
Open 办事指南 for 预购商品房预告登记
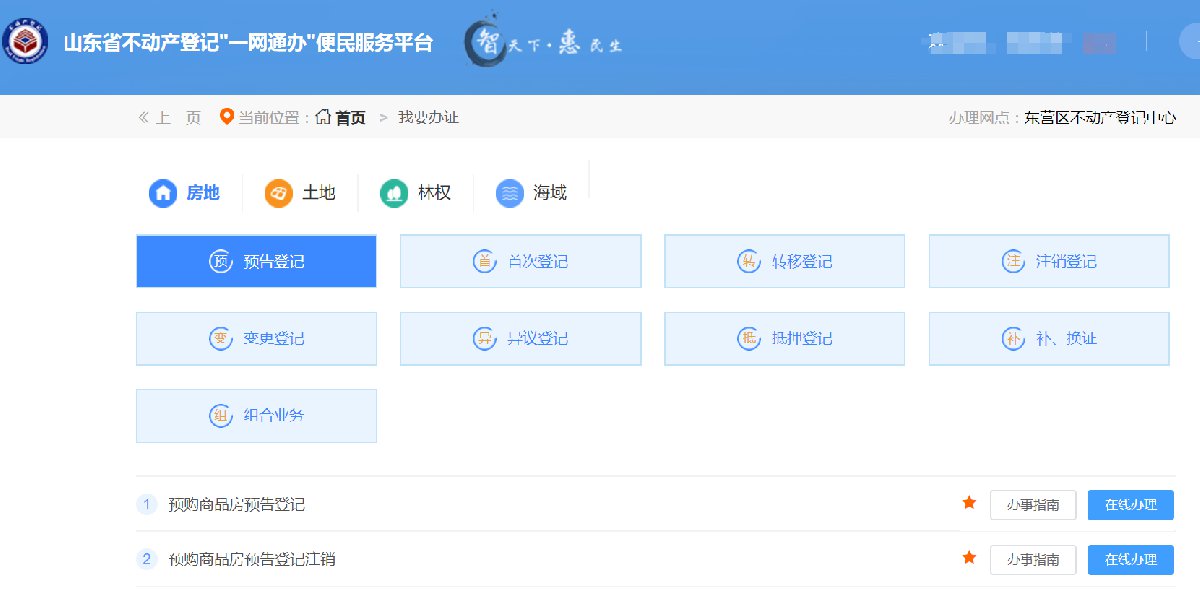coord(1032,505)
